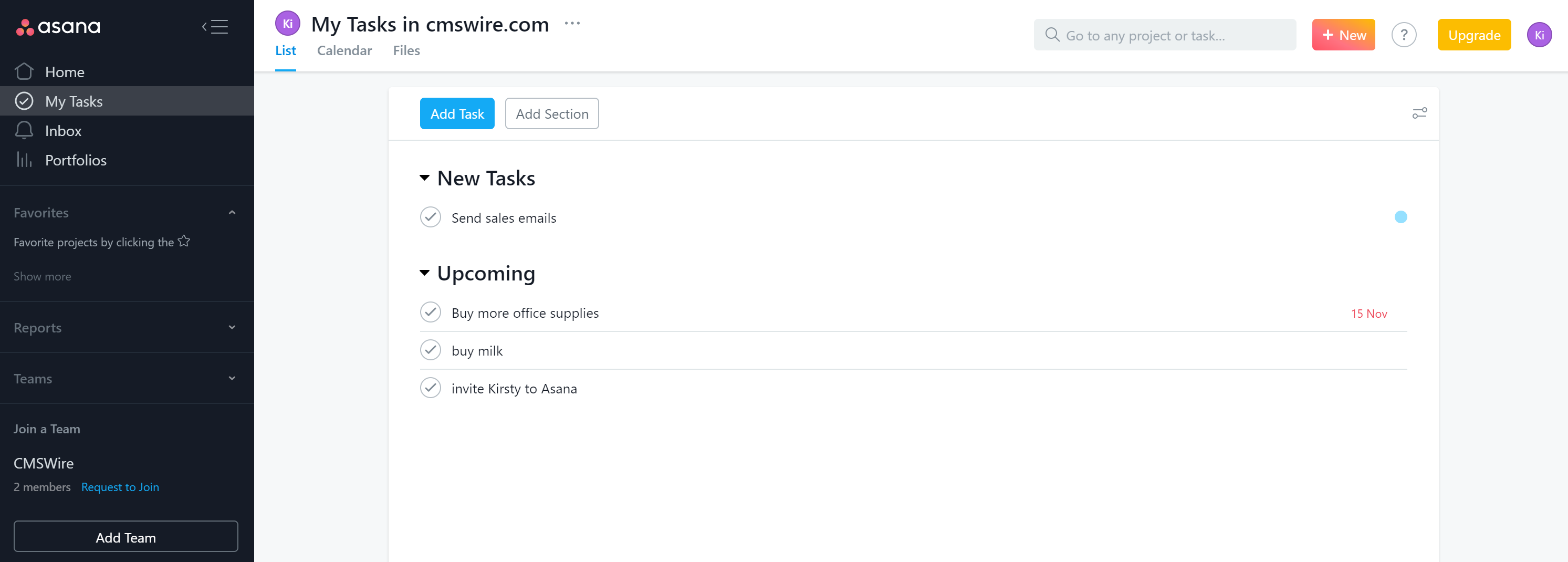This screenshot has height=562, width=1568.
Task: Collapse the New Tasks section
Action: pos(424,178)
